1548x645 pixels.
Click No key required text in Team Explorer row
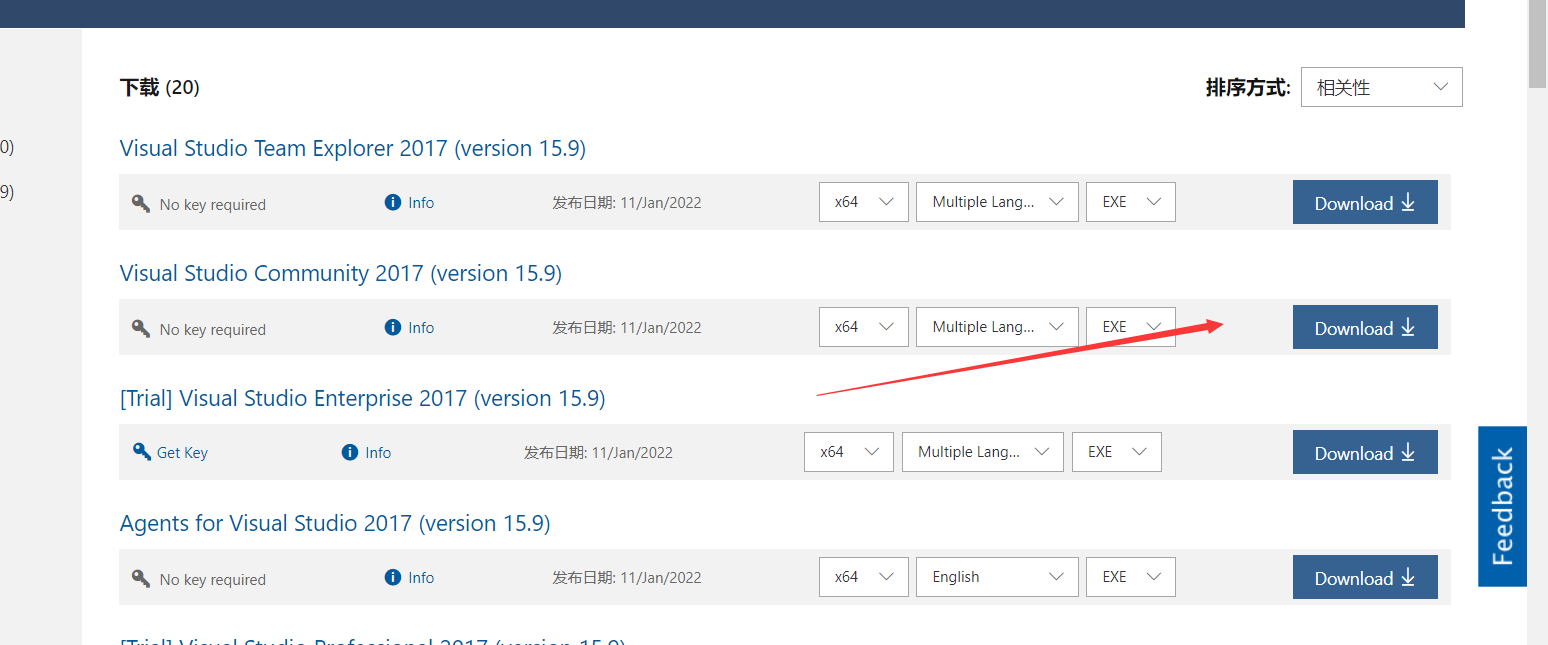click(x=213, y=204)
